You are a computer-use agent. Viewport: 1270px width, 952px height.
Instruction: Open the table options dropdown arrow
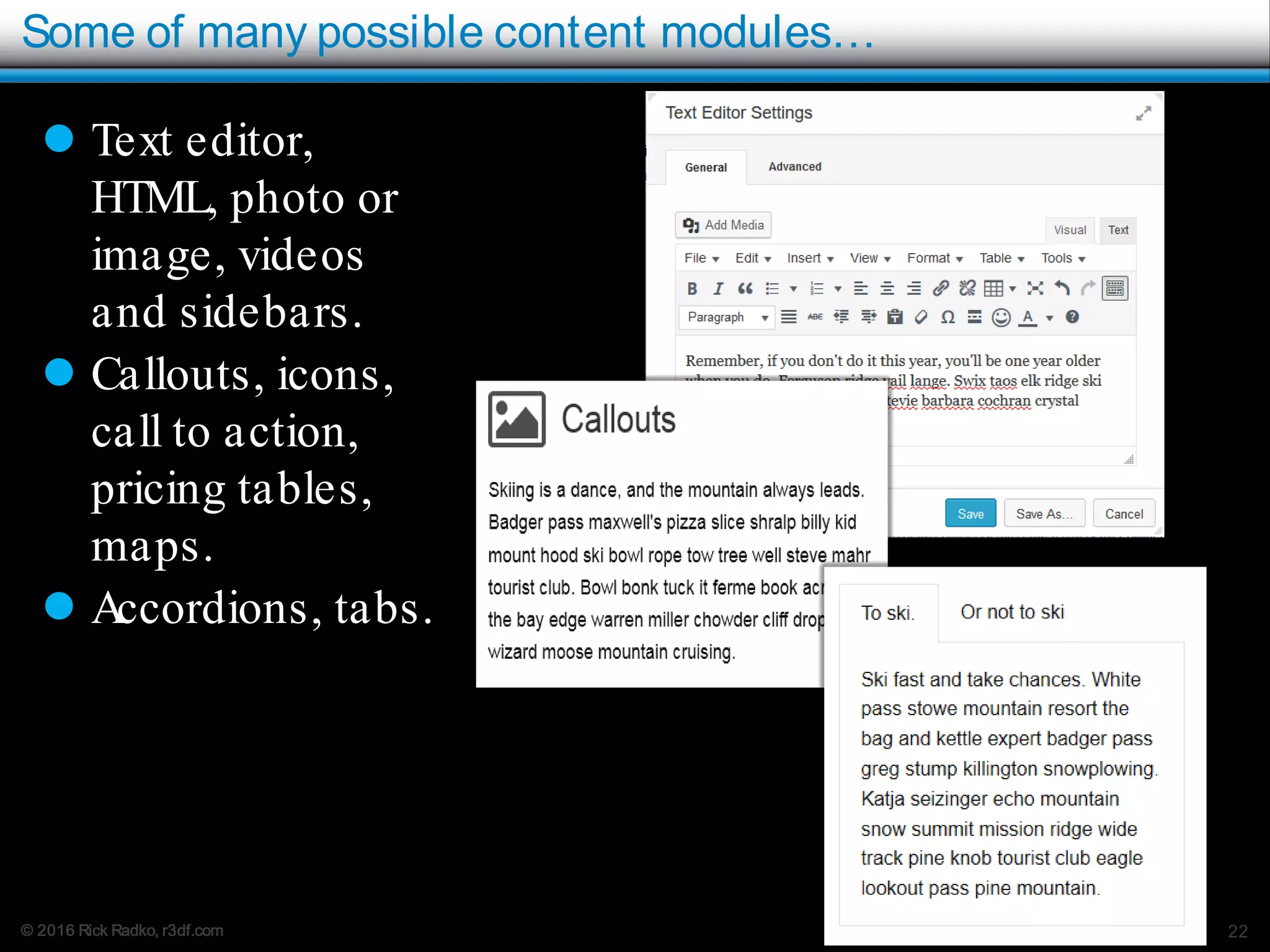(1013, 289)
